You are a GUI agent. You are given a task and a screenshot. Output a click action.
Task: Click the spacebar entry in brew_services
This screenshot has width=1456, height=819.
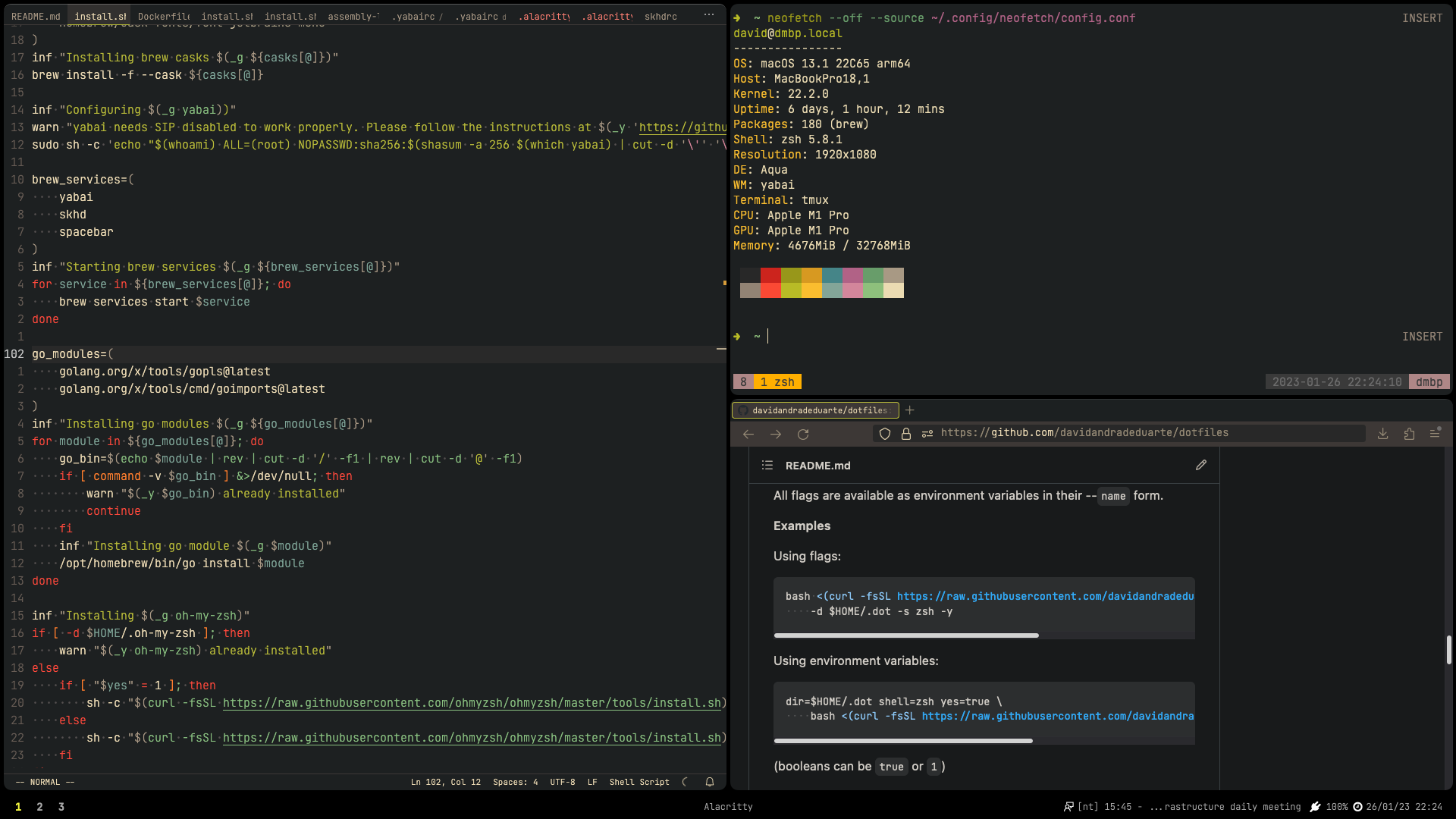[x=86, y=232]
